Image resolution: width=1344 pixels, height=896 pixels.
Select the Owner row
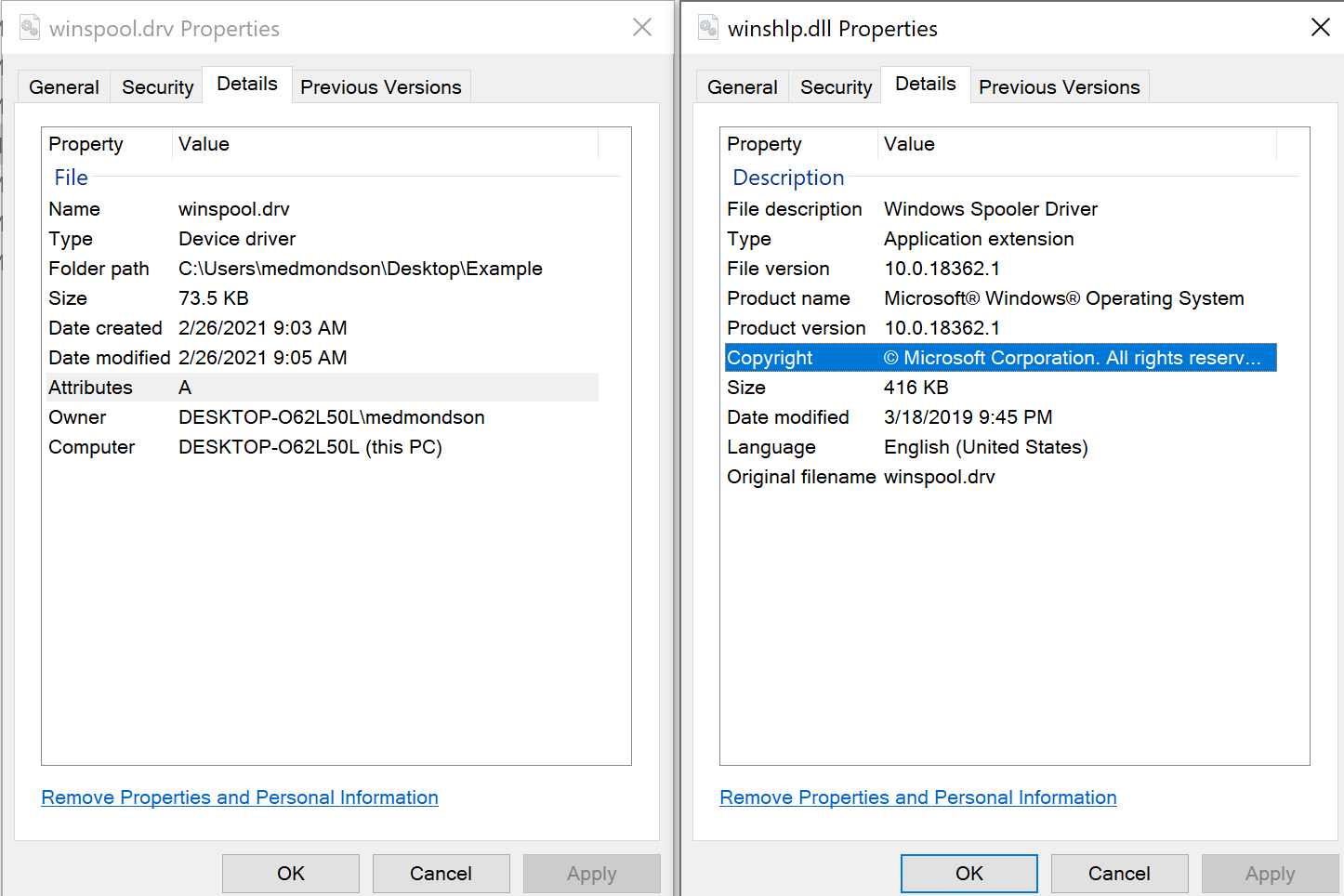[x=322, y=417]
